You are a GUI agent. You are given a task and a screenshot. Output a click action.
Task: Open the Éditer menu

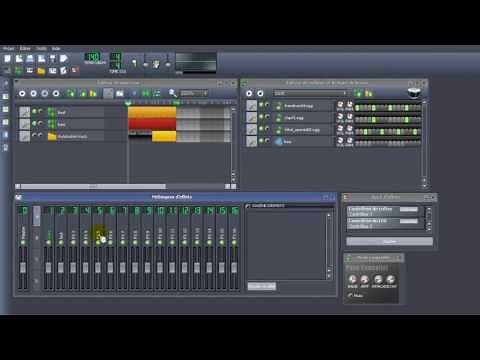(25, 49)
